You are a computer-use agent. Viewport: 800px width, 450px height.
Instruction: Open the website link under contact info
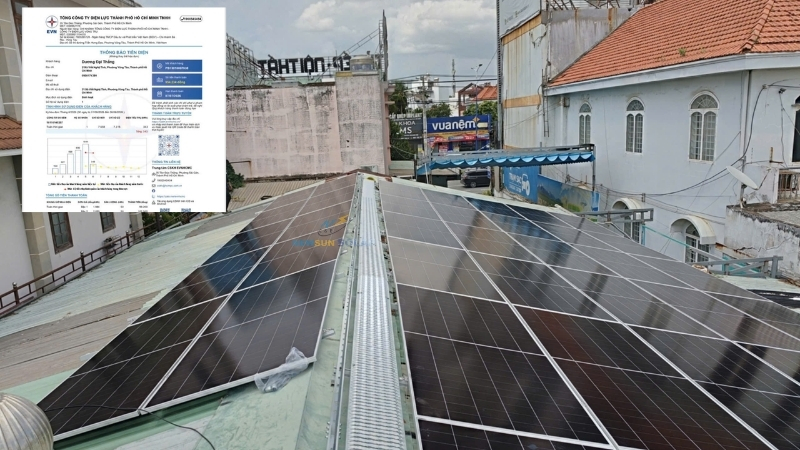(x=170, y=196)
